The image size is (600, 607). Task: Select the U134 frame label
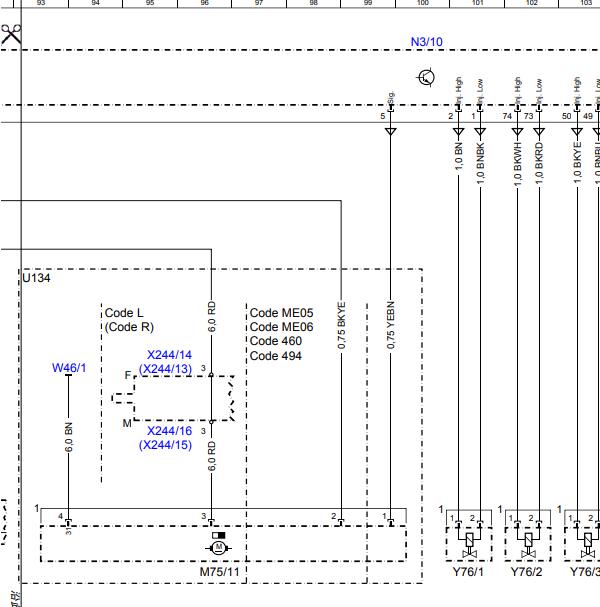(x=36, y=278)
